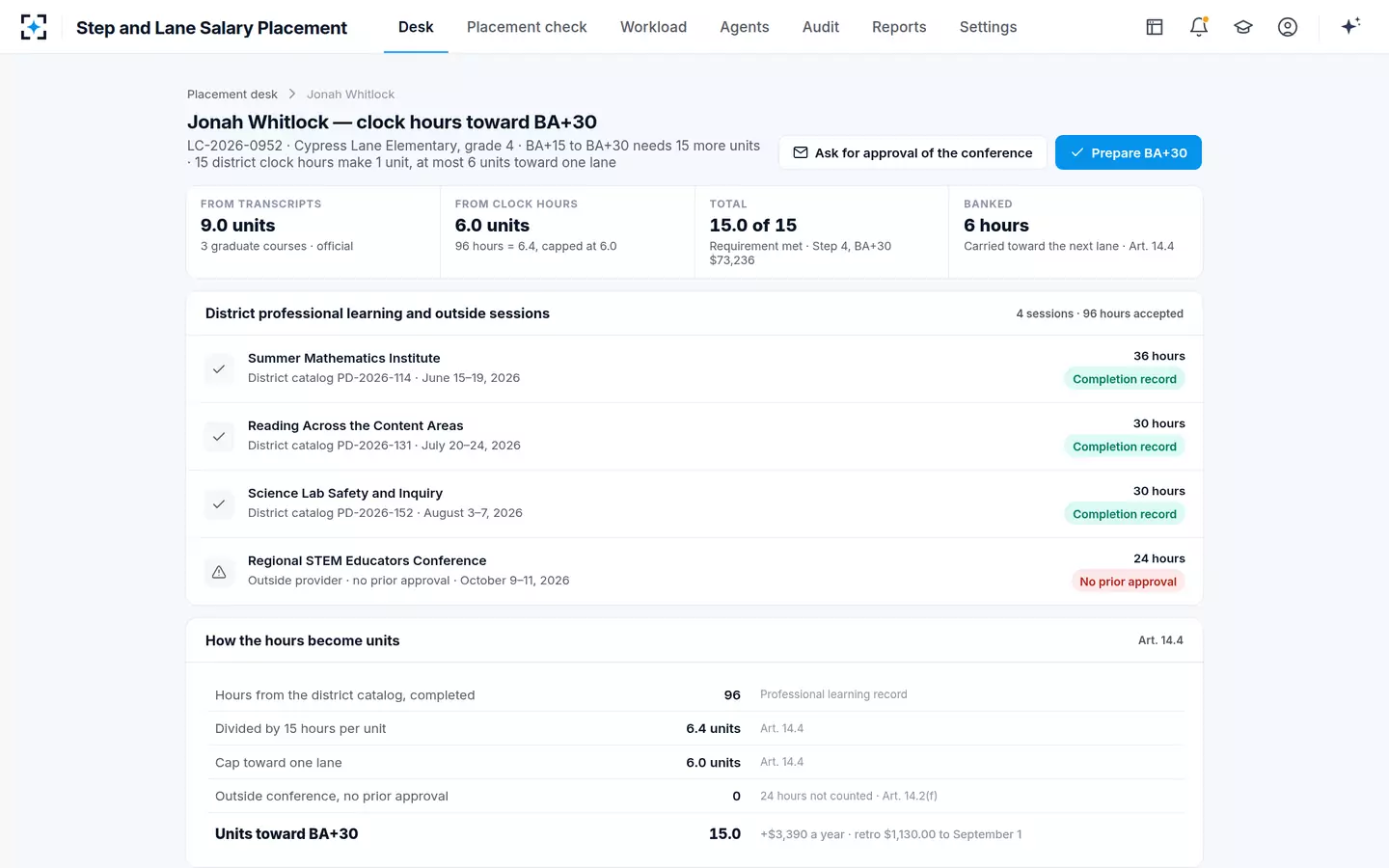View the Audit tab
Screen dimensions: 1389x868
[821, 27]
